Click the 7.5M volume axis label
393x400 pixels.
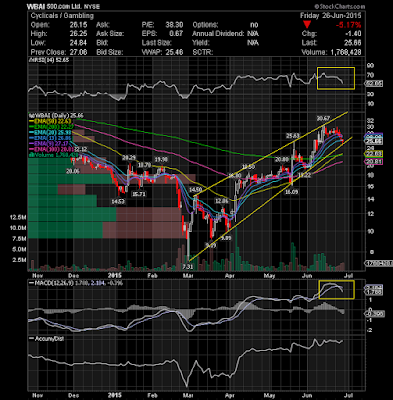pyautogui.click(x=19, y=239)
